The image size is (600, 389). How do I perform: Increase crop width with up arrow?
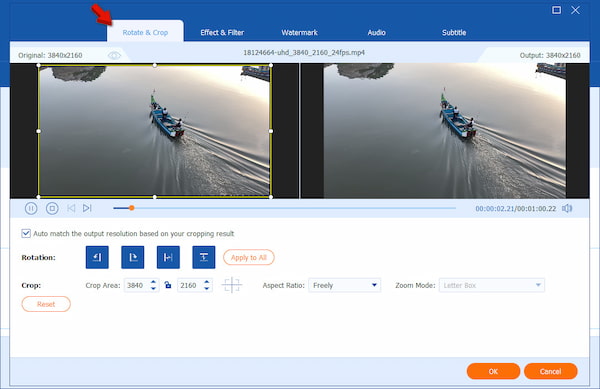pos(153,282)
